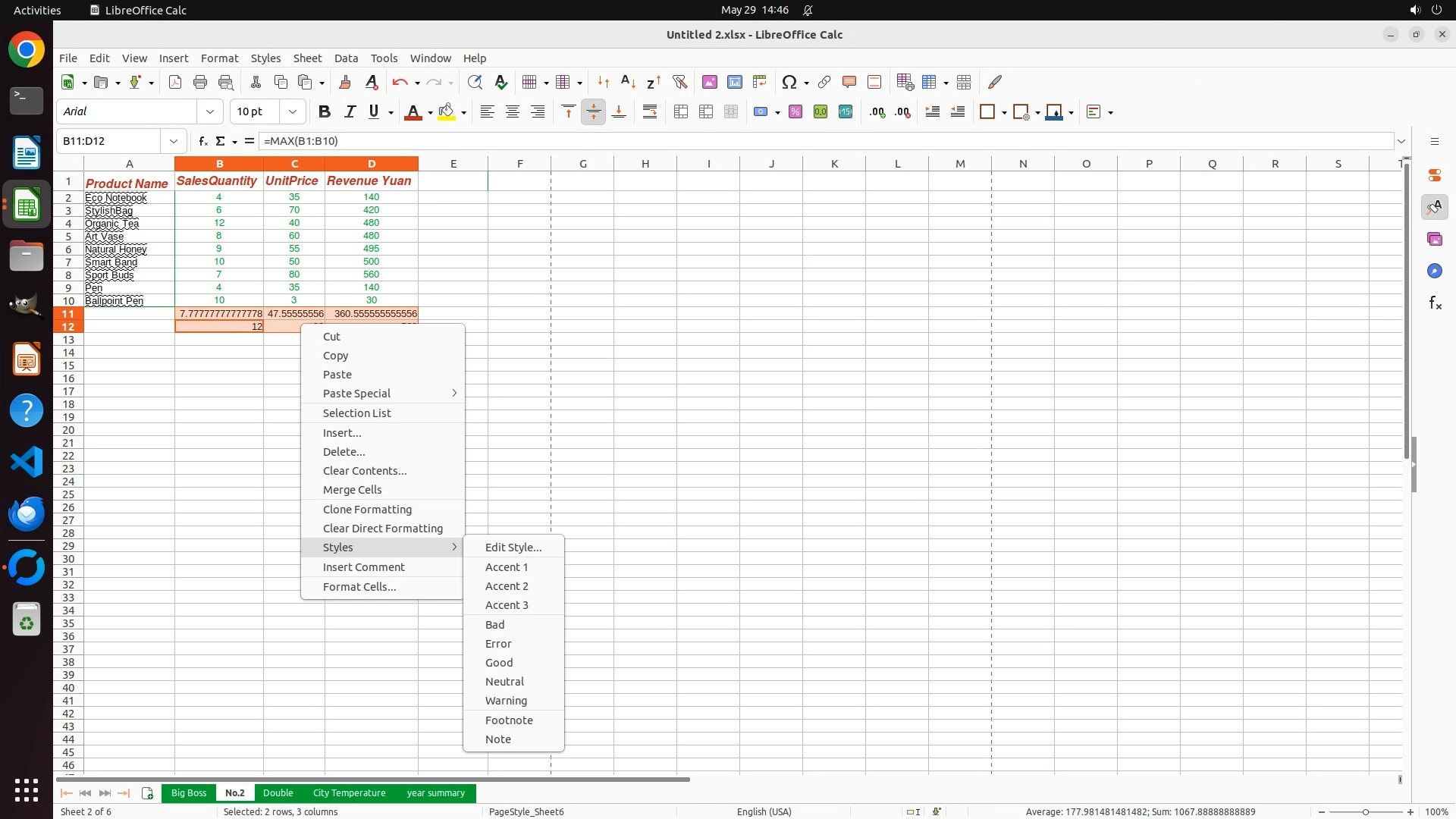
Task: Expand the Name Box dropdown arrow
Action: click(174, 141)
